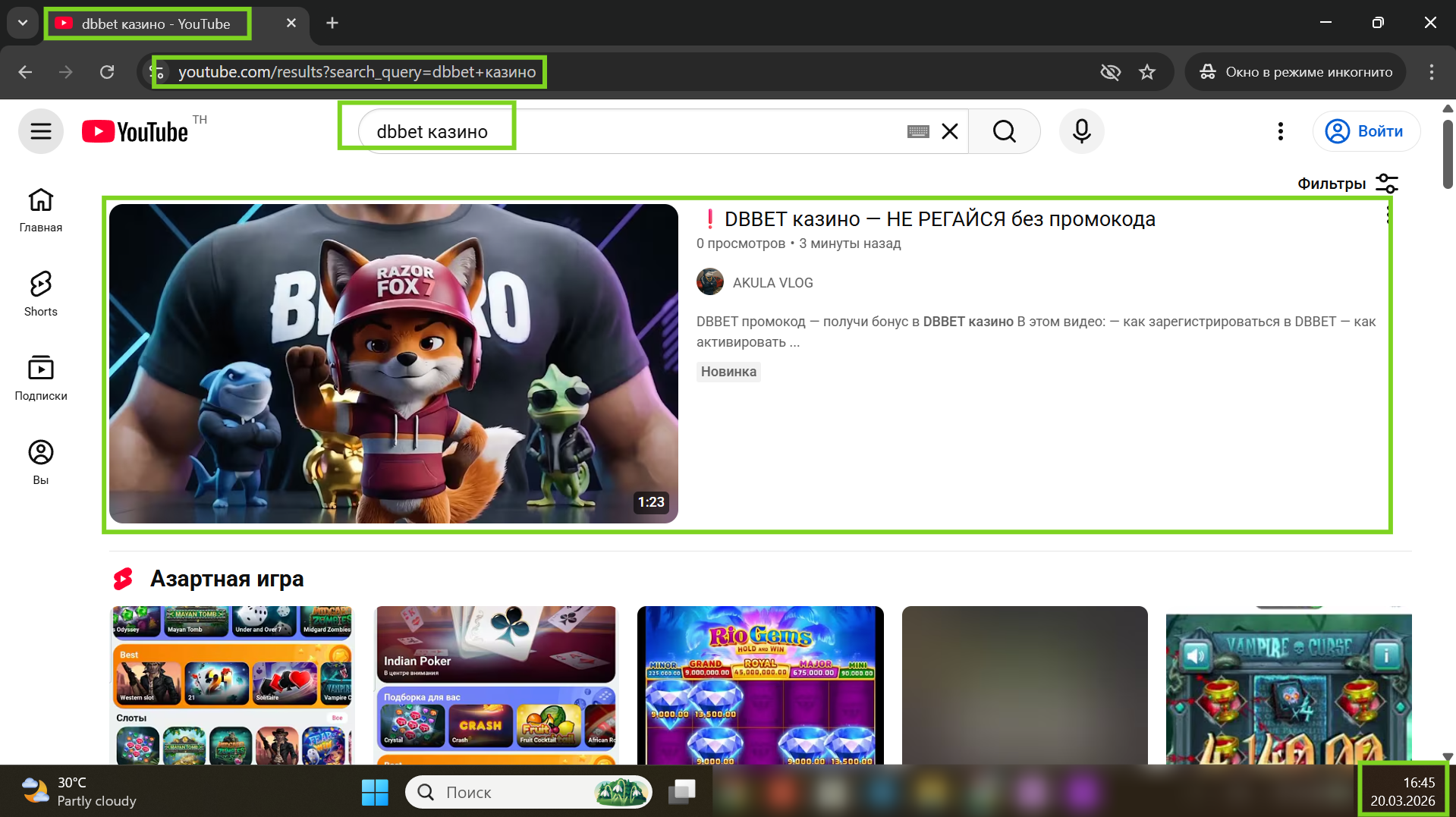Click the page vertical scrollbar thumb
1456x817 pixels.
[1448, 152]
